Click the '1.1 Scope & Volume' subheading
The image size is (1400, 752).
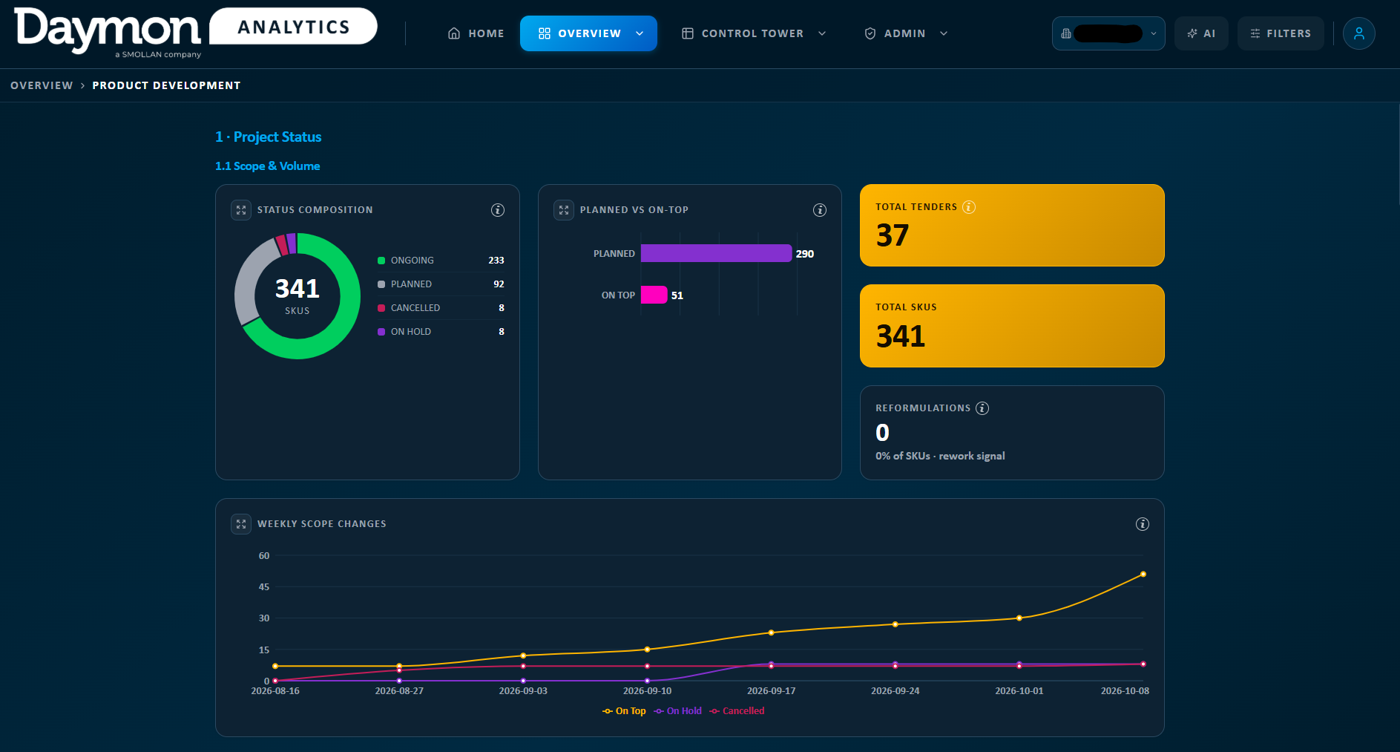(x=267, y=166)
